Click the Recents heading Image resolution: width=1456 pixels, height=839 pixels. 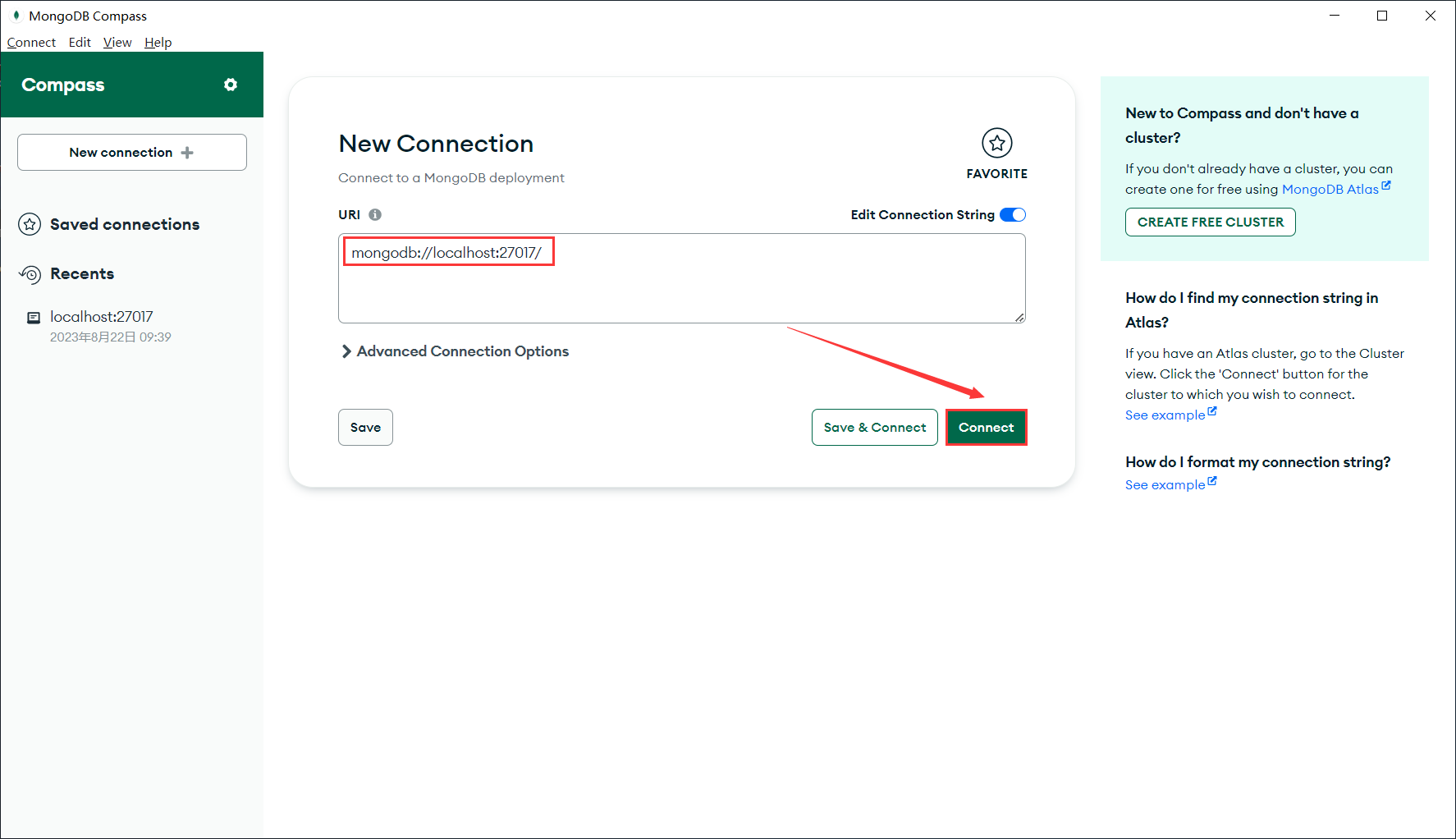82,274
